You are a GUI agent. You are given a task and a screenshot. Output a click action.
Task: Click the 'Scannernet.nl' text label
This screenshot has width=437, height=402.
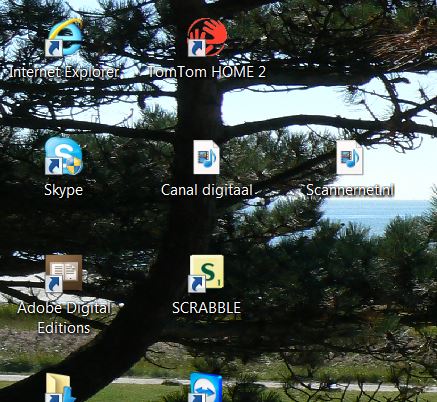[x=350, y=190]
